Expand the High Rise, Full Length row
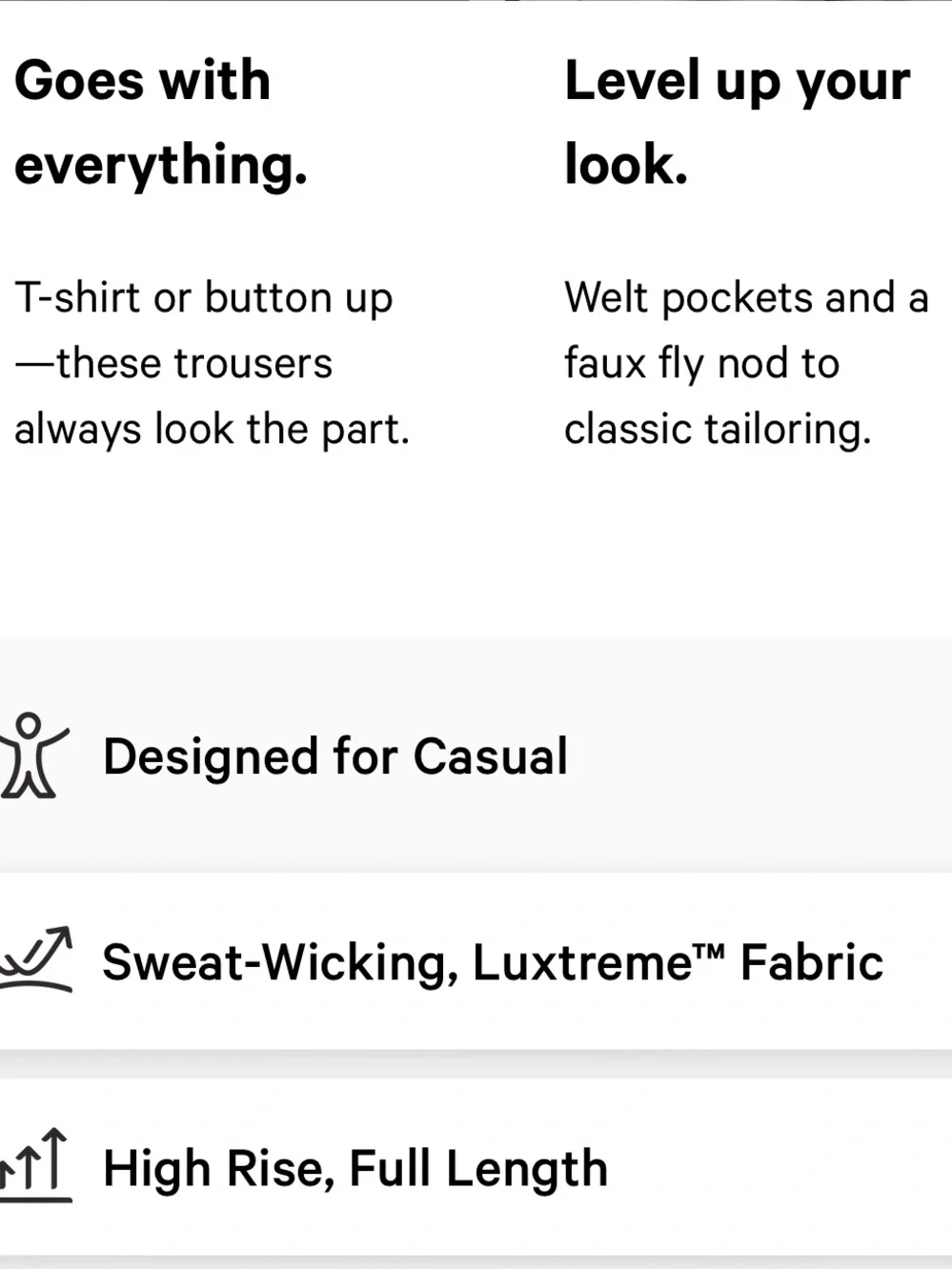 tap(476, 1167)
